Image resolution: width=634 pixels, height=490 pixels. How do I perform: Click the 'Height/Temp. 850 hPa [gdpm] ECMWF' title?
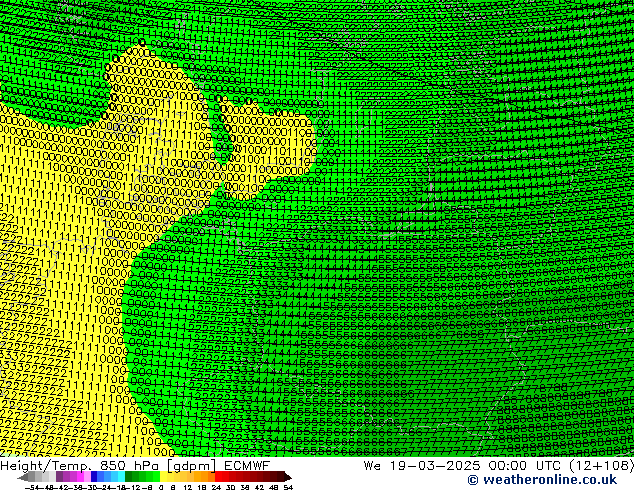(135, 465)
